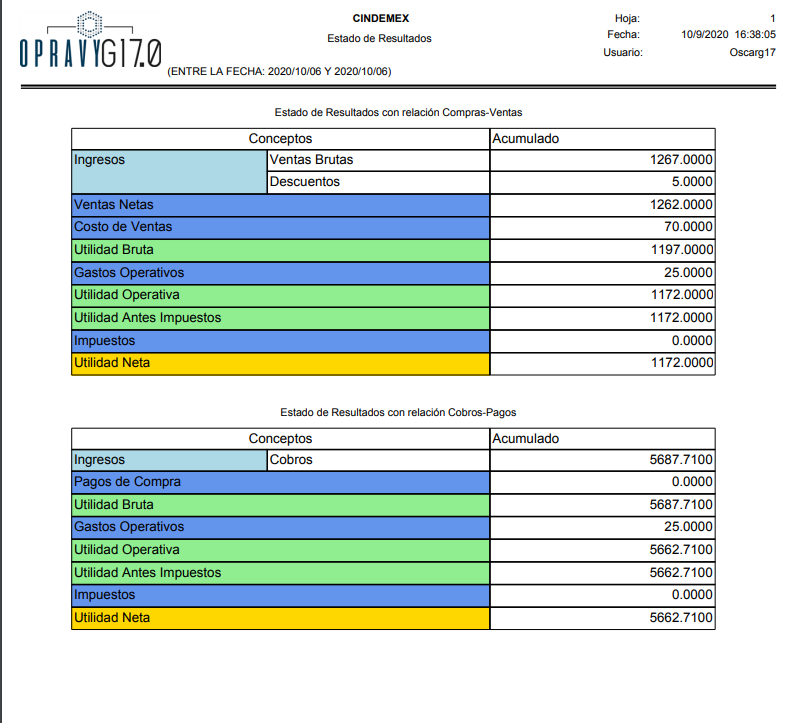The width and height of the screenshot is (795, 723).
Task: Click the OPRAVYG17.0 logo
Action: [x=91, y=40]
